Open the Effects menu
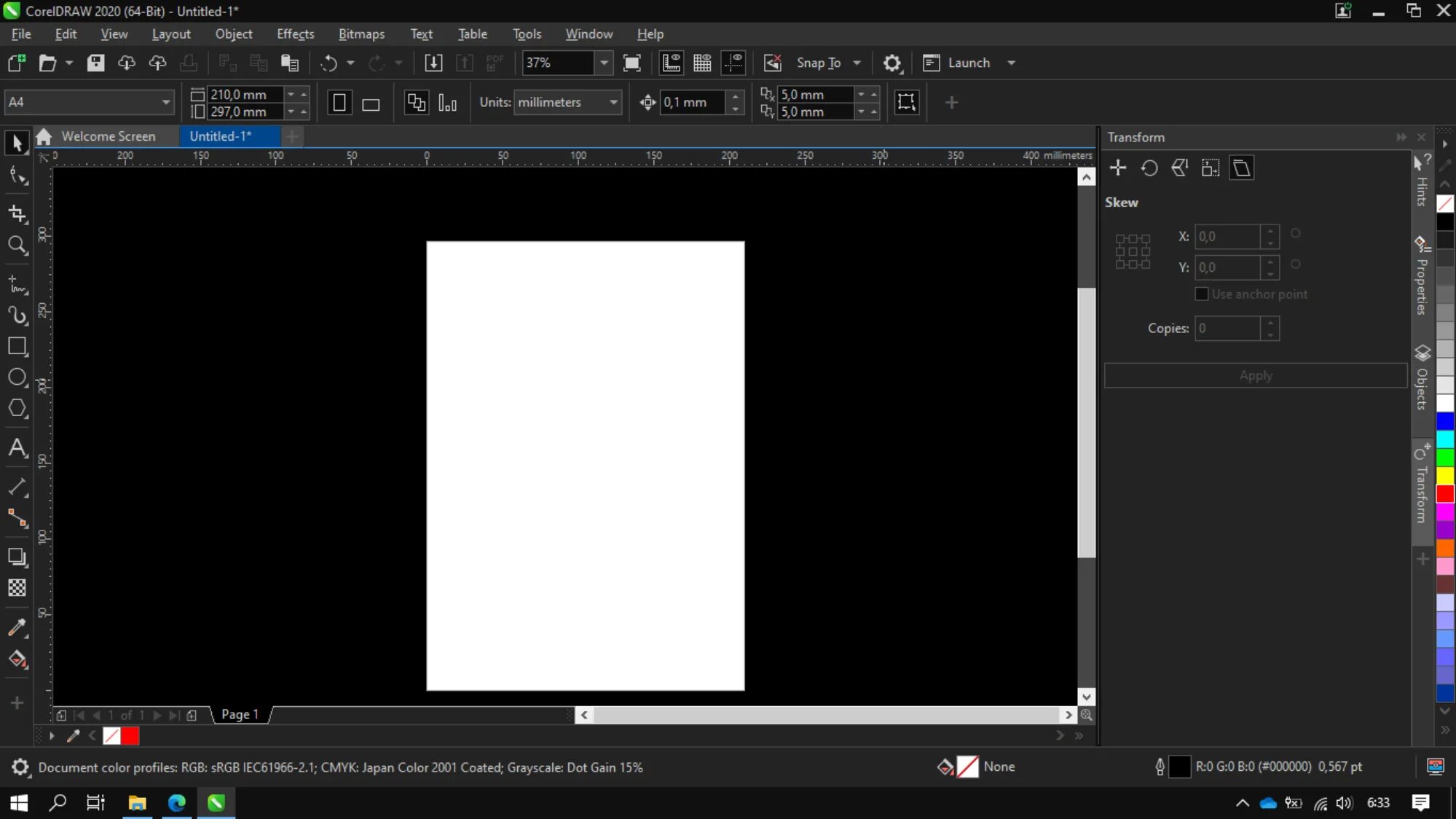 pyautogui.click(x=295, y=34)
